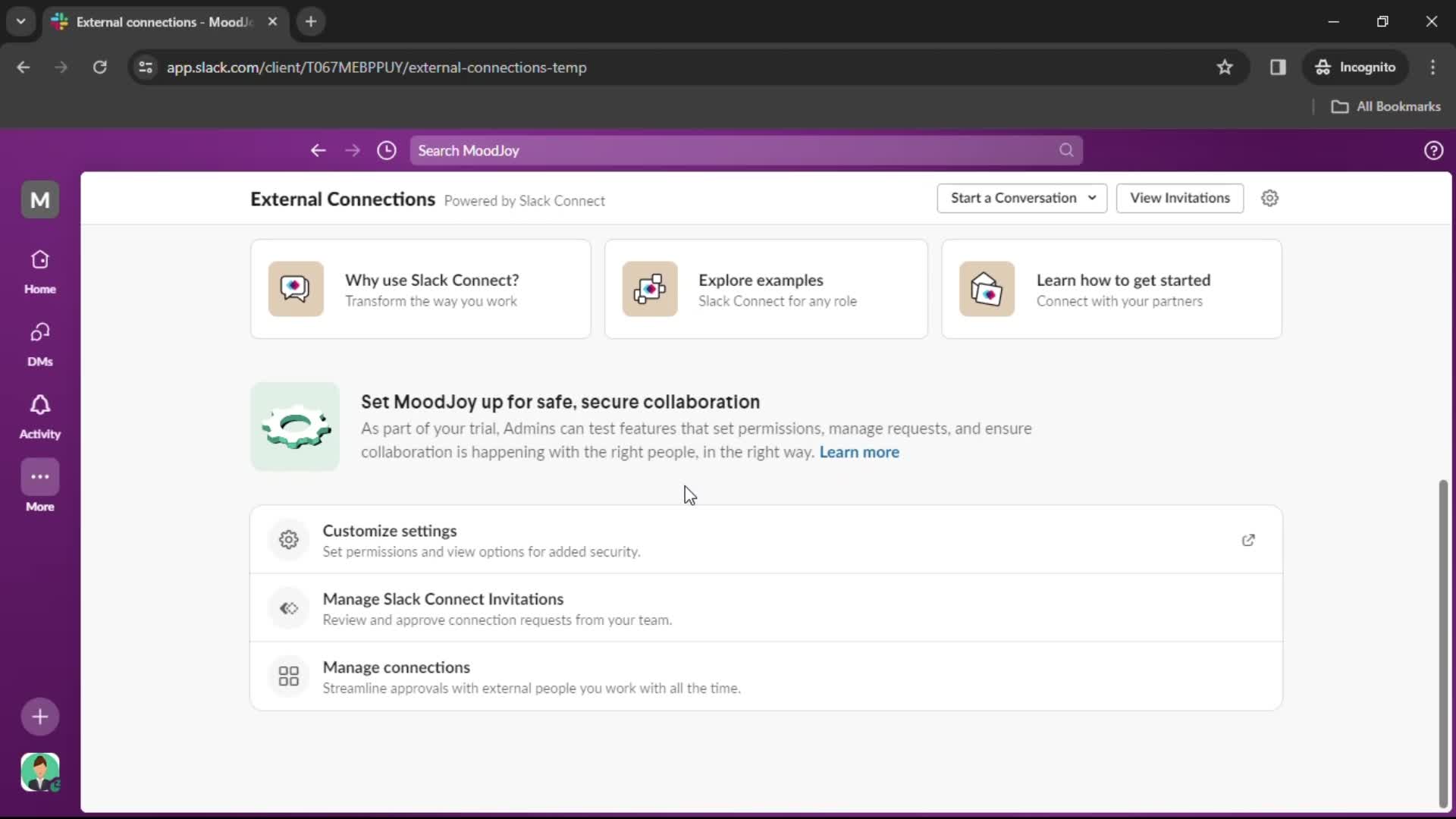This screenshot has height=819, width=1456.
Task: Click the back navigation arrow
Action: (318, 150)
